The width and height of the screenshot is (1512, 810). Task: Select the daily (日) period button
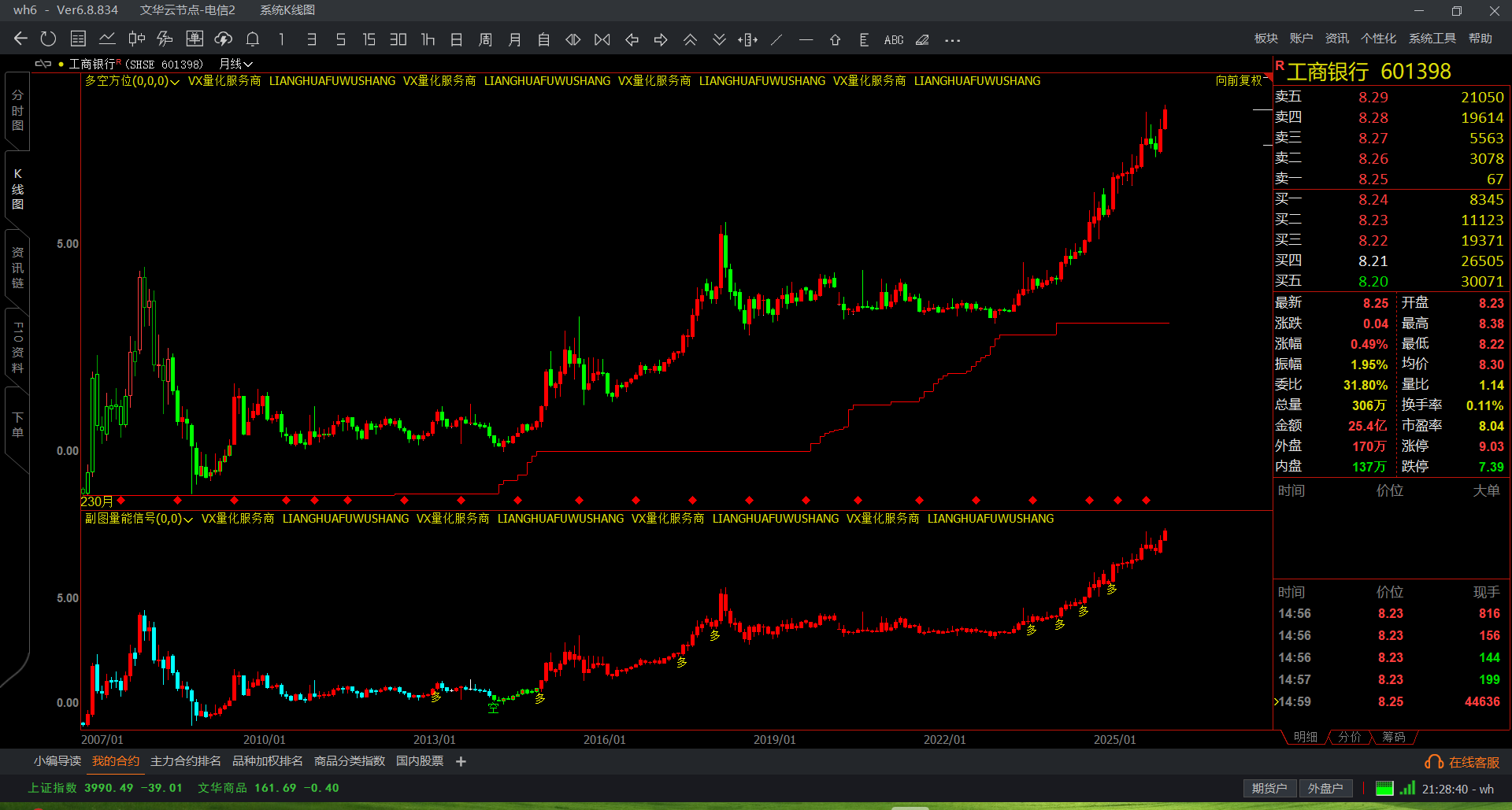tap(457, 39)
